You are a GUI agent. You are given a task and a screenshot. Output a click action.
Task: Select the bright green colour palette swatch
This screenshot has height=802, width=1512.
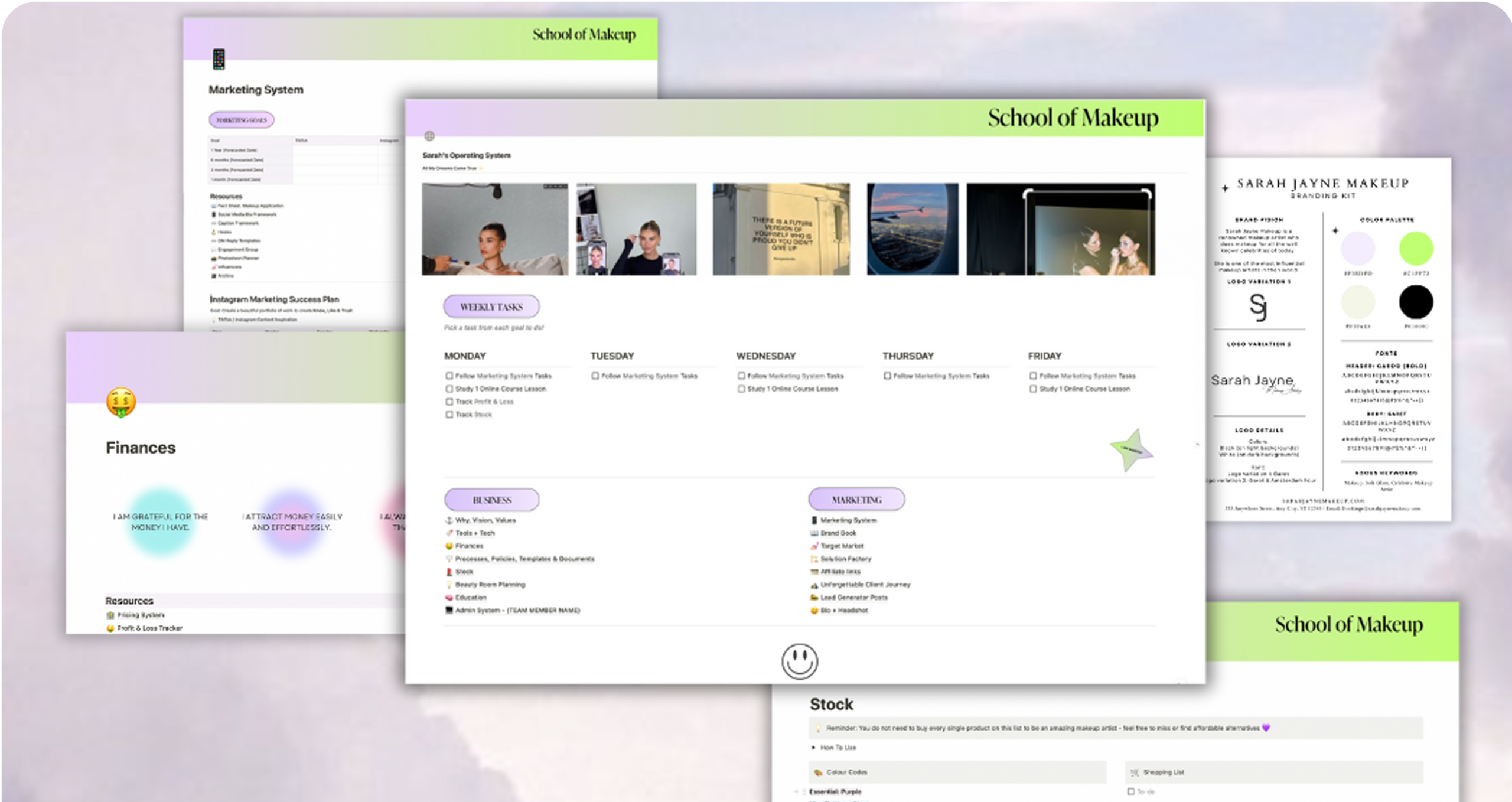pyautogui.click(x=1416, y=249)
